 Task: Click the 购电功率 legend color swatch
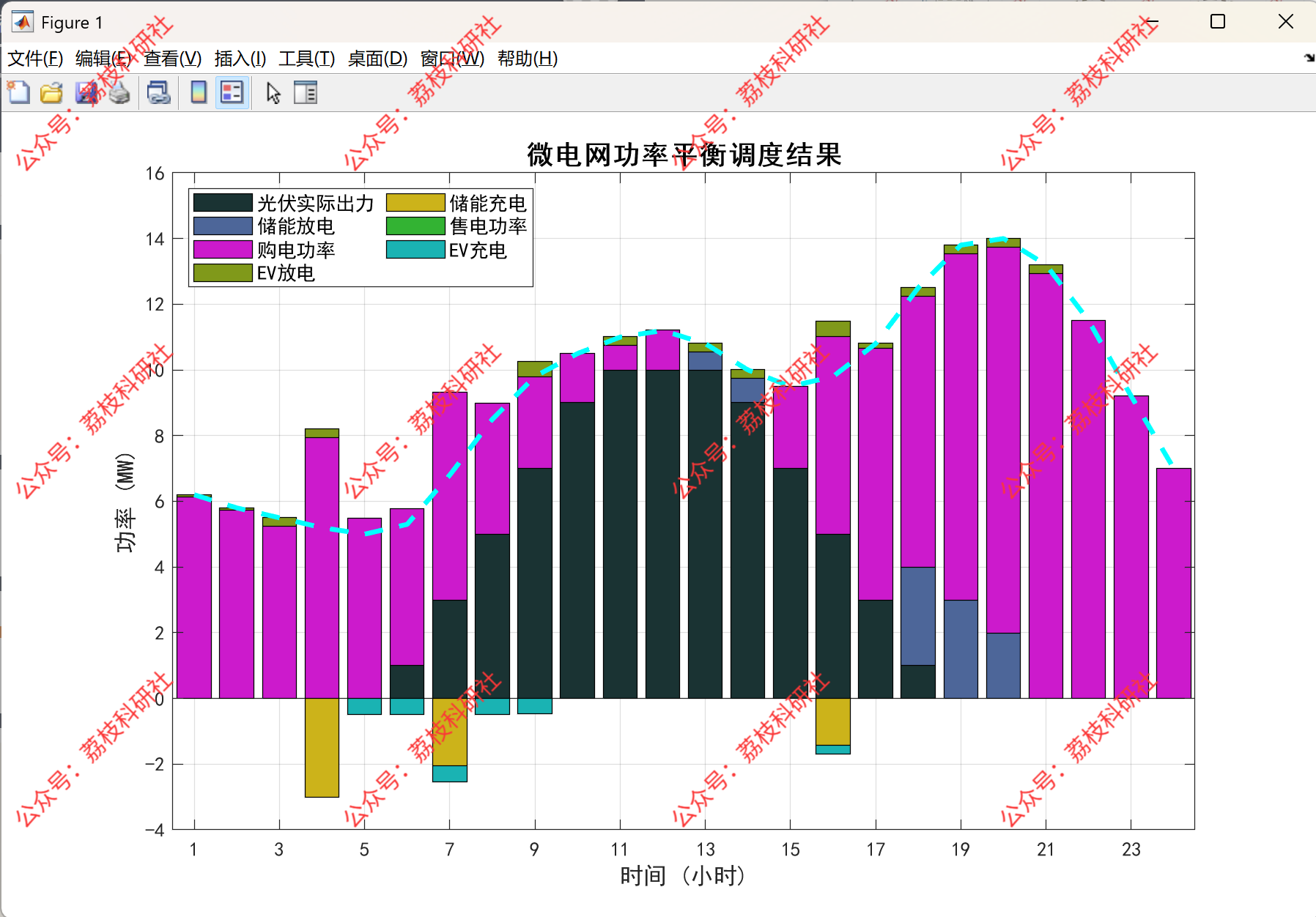(x=223, y=250)
